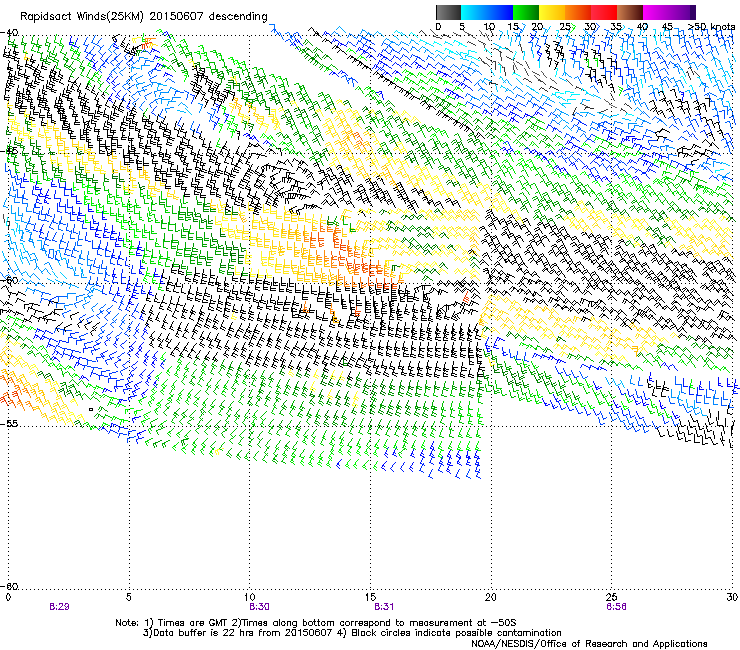Click the blue 10-15 knots legend swatch
Image resolution: width=740 pixels, height=650 pixels.
(500, 12)
